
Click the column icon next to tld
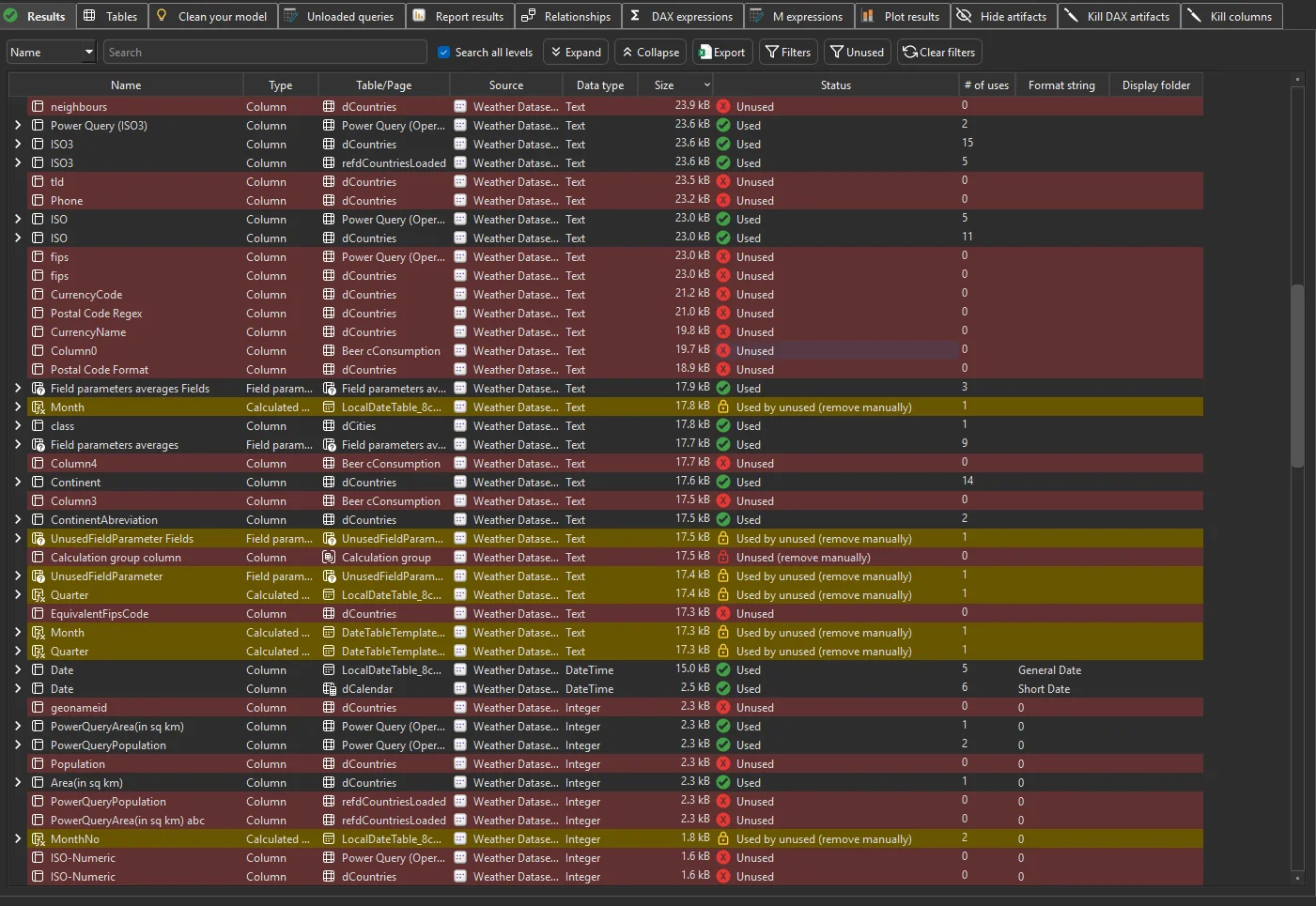(38, 181)
